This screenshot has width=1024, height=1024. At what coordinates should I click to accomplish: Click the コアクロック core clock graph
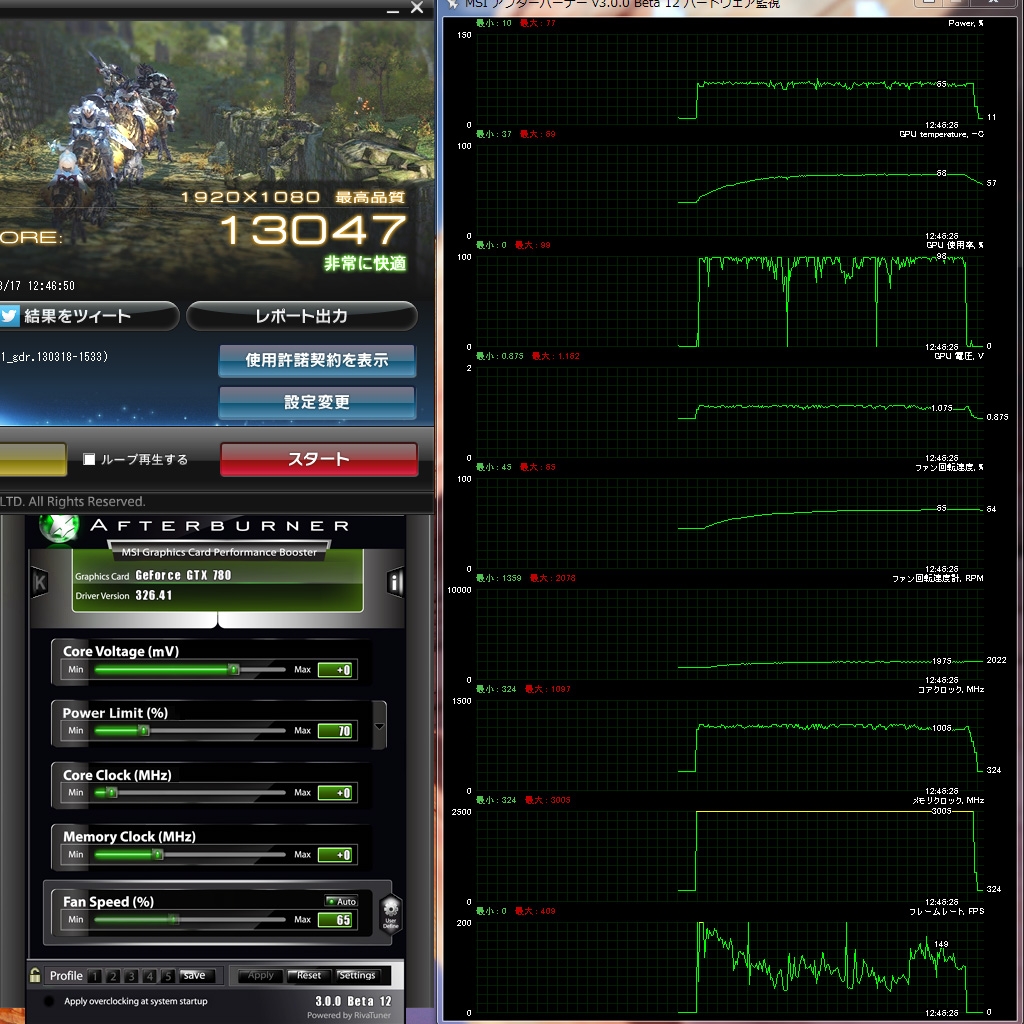pyautogui.click(x=729, y=744)
